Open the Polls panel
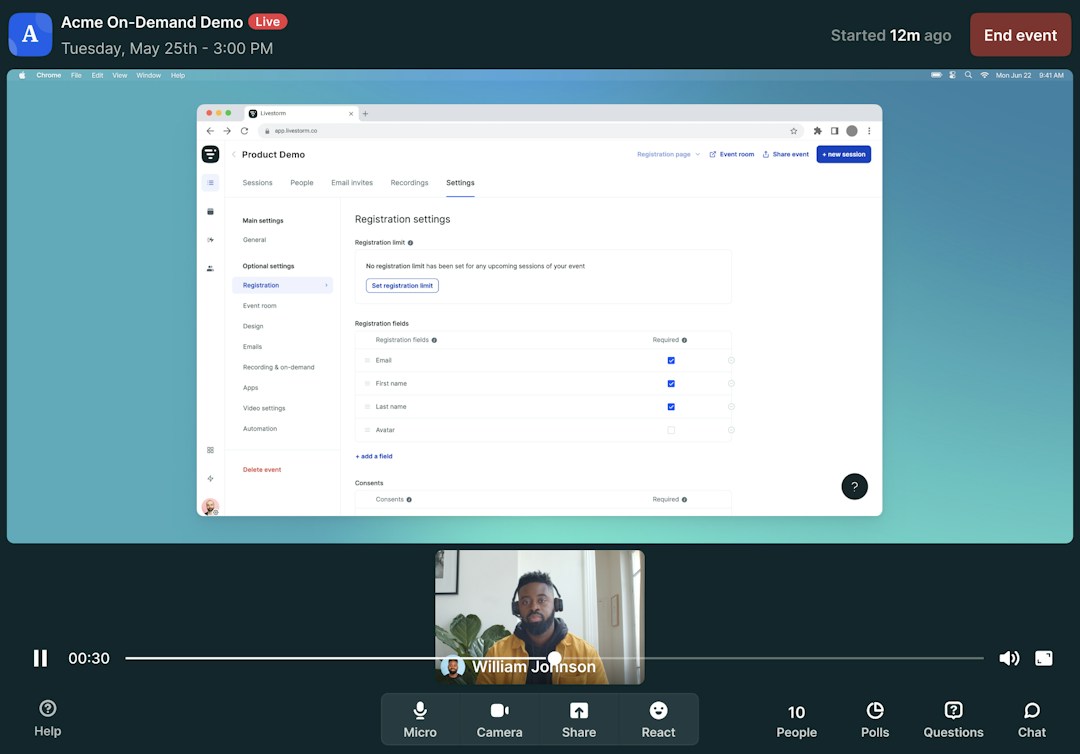The image size is (1080, 754). (875, 720)
